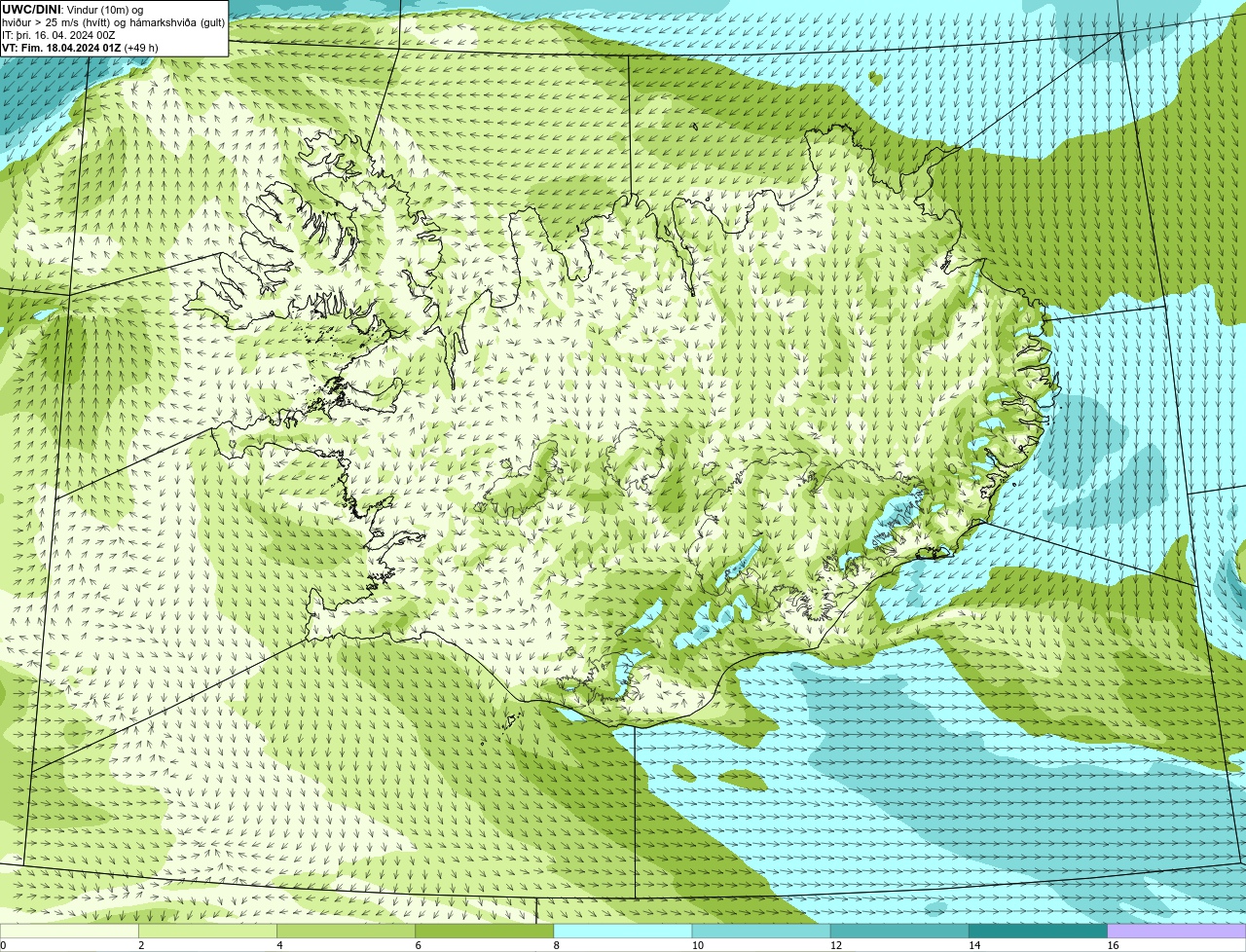
Task: Click legend scale label '2'
Action: (x=141, y=945)
